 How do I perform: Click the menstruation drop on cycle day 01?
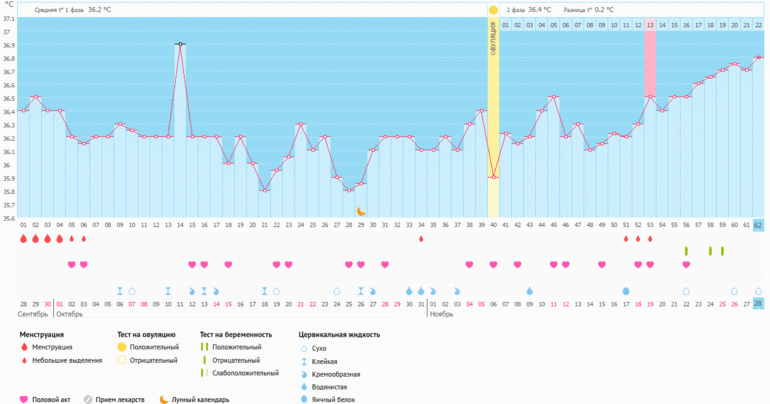point(23,239)
